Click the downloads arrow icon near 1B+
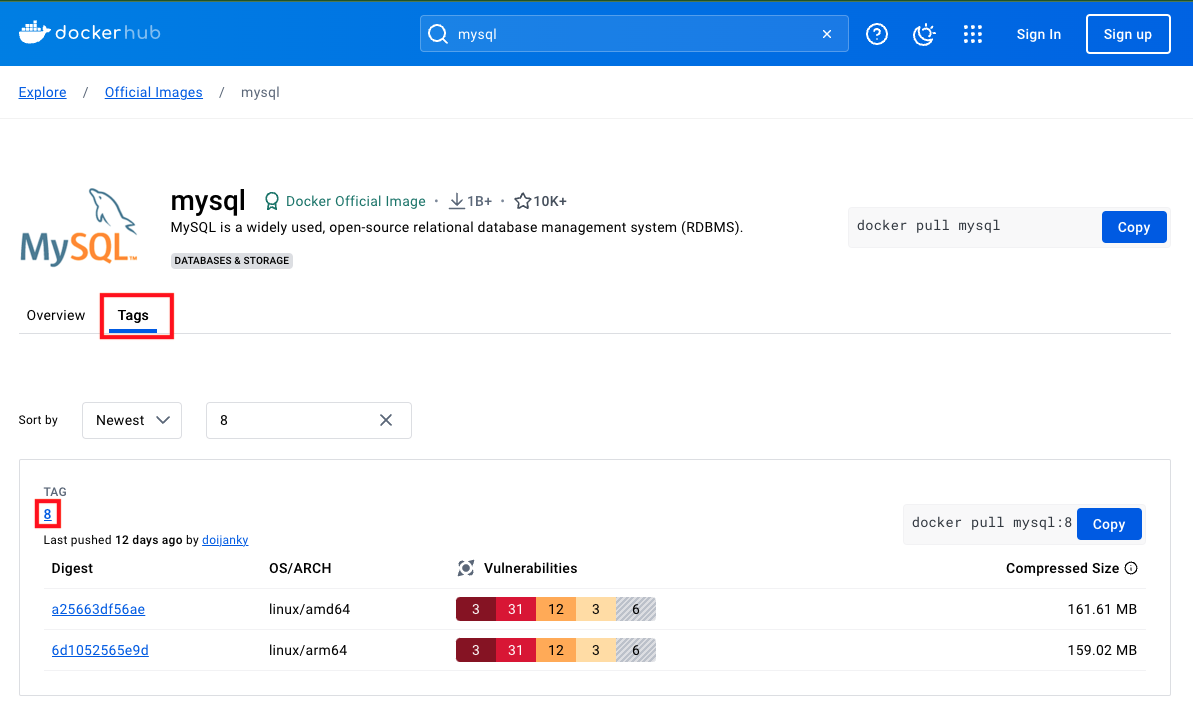Screen dimensions: 1193x707 click(457, 201)
